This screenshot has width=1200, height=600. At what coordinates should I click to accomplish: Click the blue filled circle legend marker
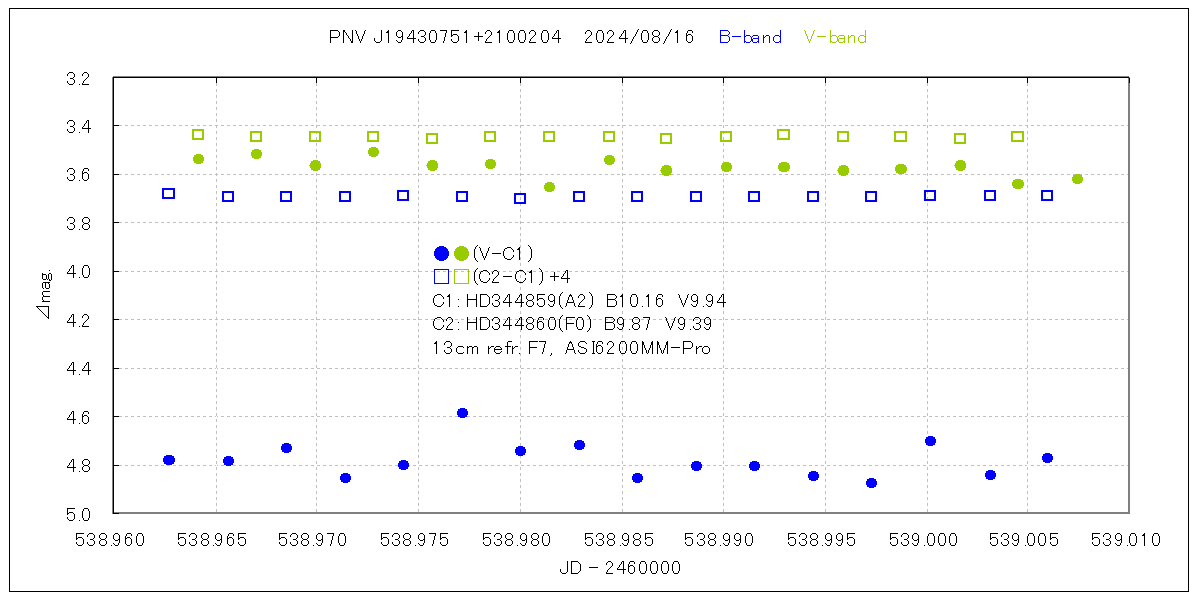[441, 253]
